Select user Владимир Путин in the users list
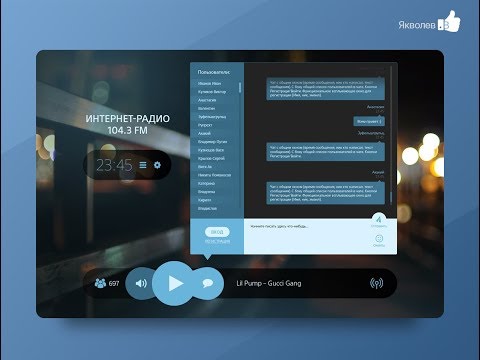 tap(212, 142)
